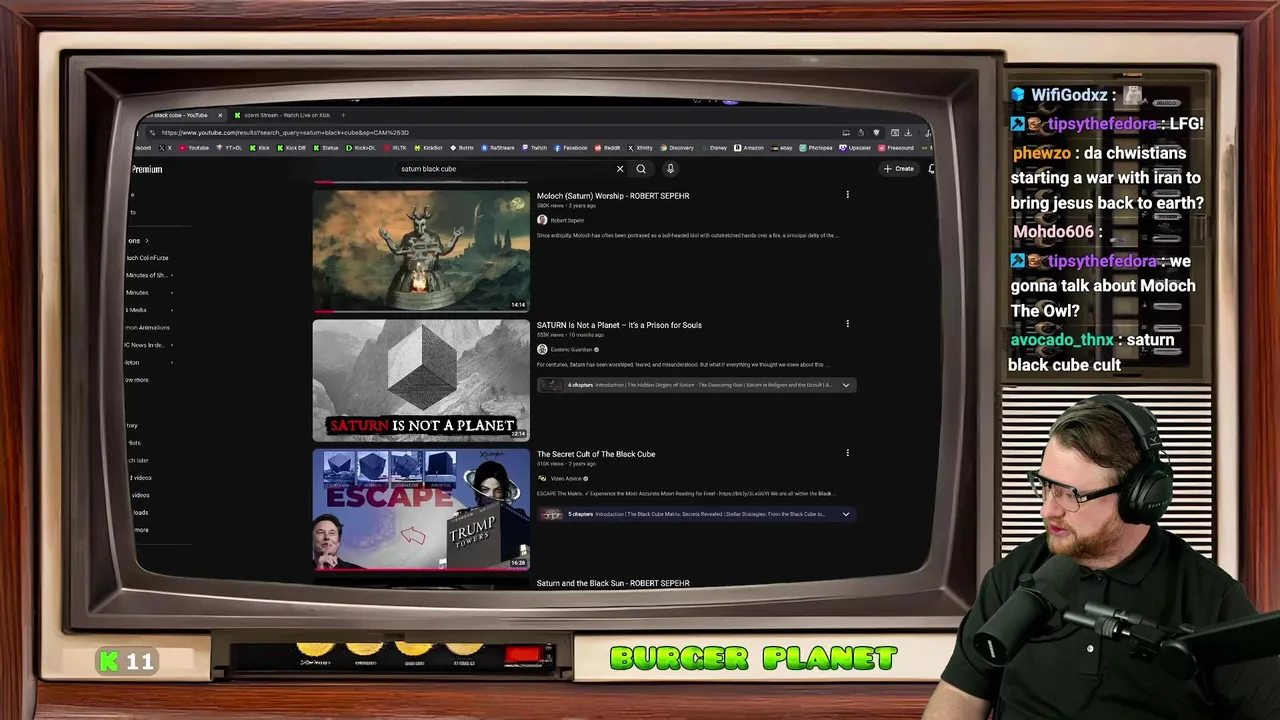Image resolution: width=1280 pixels, height=720 pixels.
Task: Visit the Esoteric Guardian channel link
Action: (x=571, y=349)
